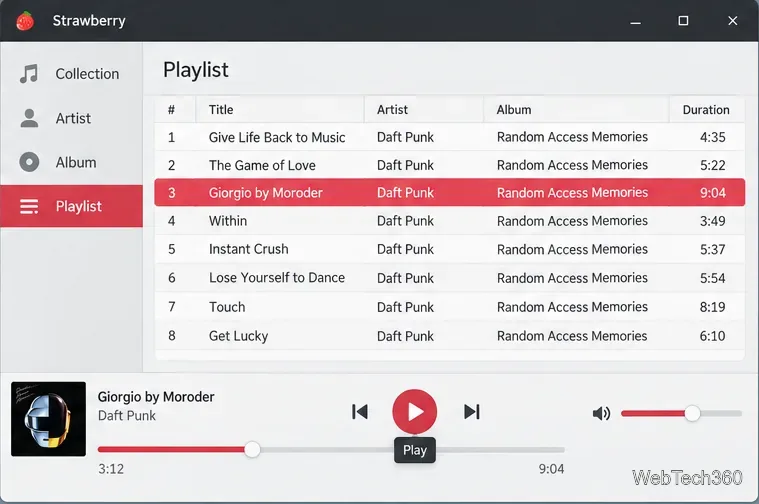Screen dimensions: 759x504
Task: Click the total time 9:04 under seek bar
Action: pos(551,469)
